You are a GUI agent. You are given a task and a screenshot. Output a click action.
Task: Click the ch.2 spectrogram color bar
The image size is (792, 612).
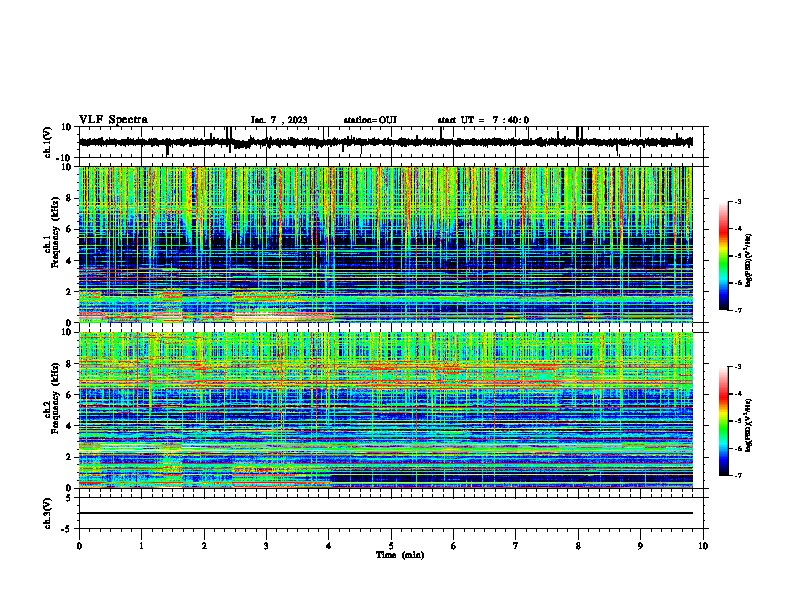point(724,421)
